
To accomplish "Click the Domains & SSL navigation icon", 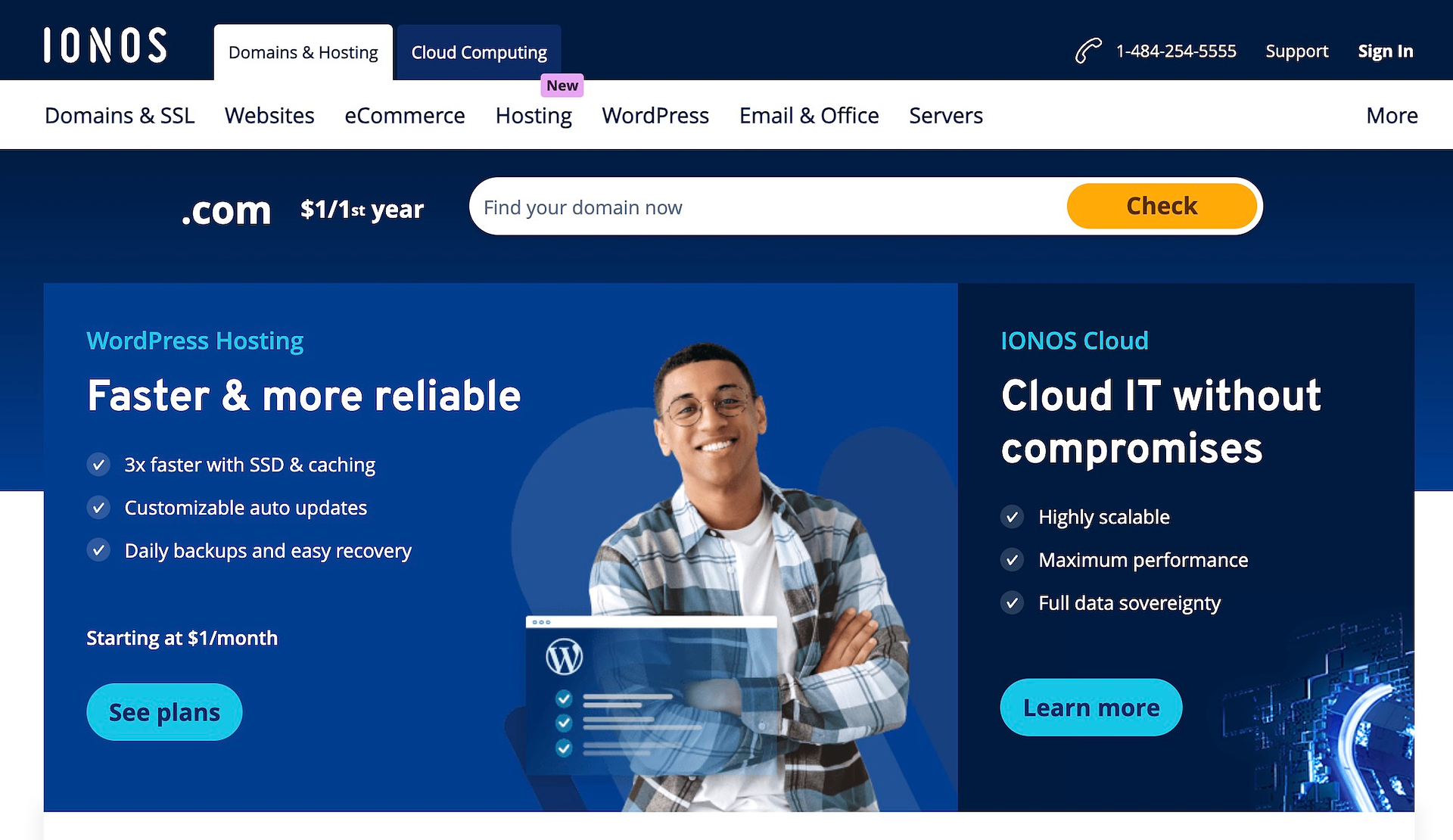I will (x=121, y=114).
